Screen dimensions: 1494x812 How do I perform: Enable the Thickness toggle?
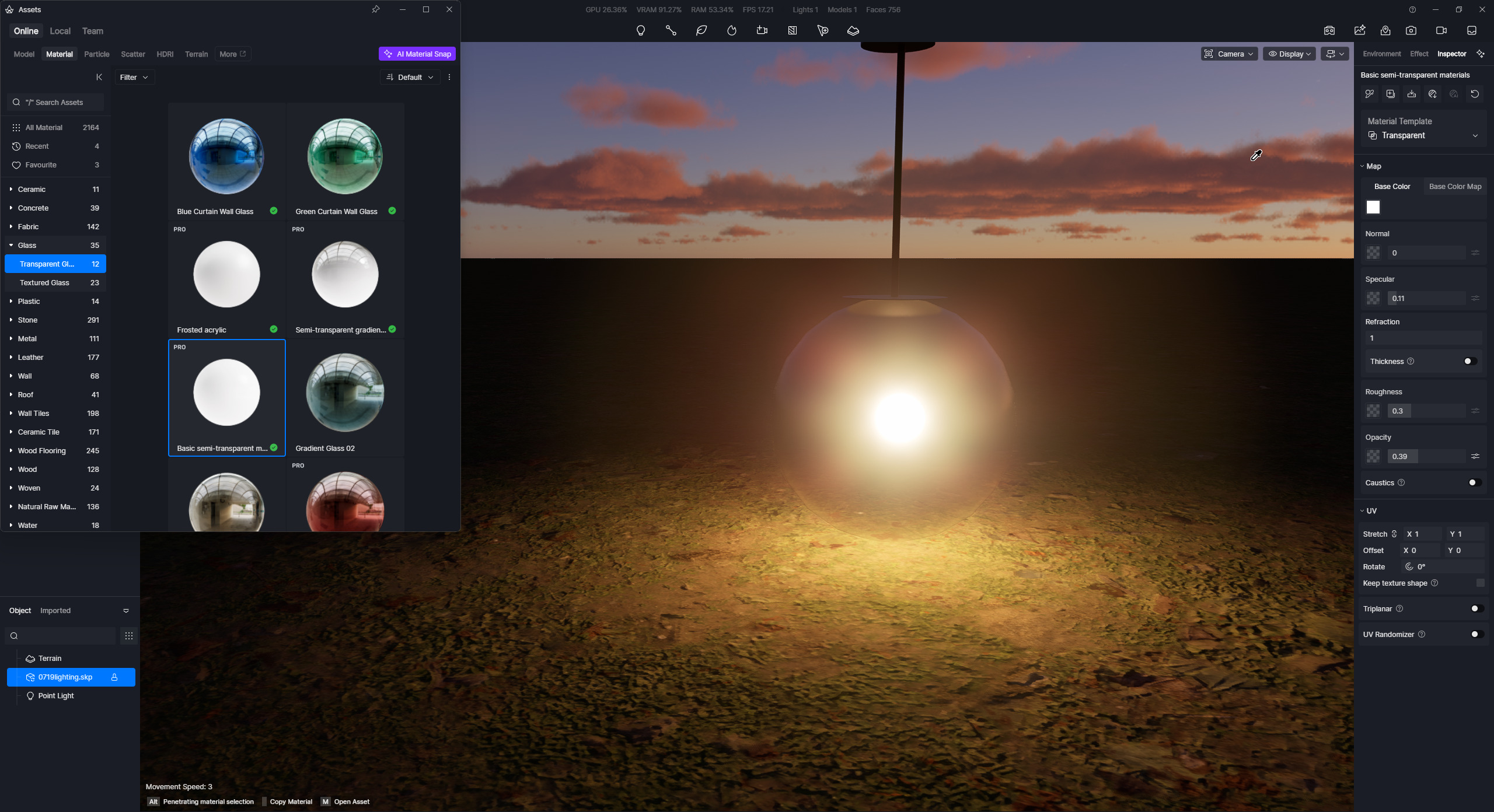pyautogui.click(x=1470, y=361)
